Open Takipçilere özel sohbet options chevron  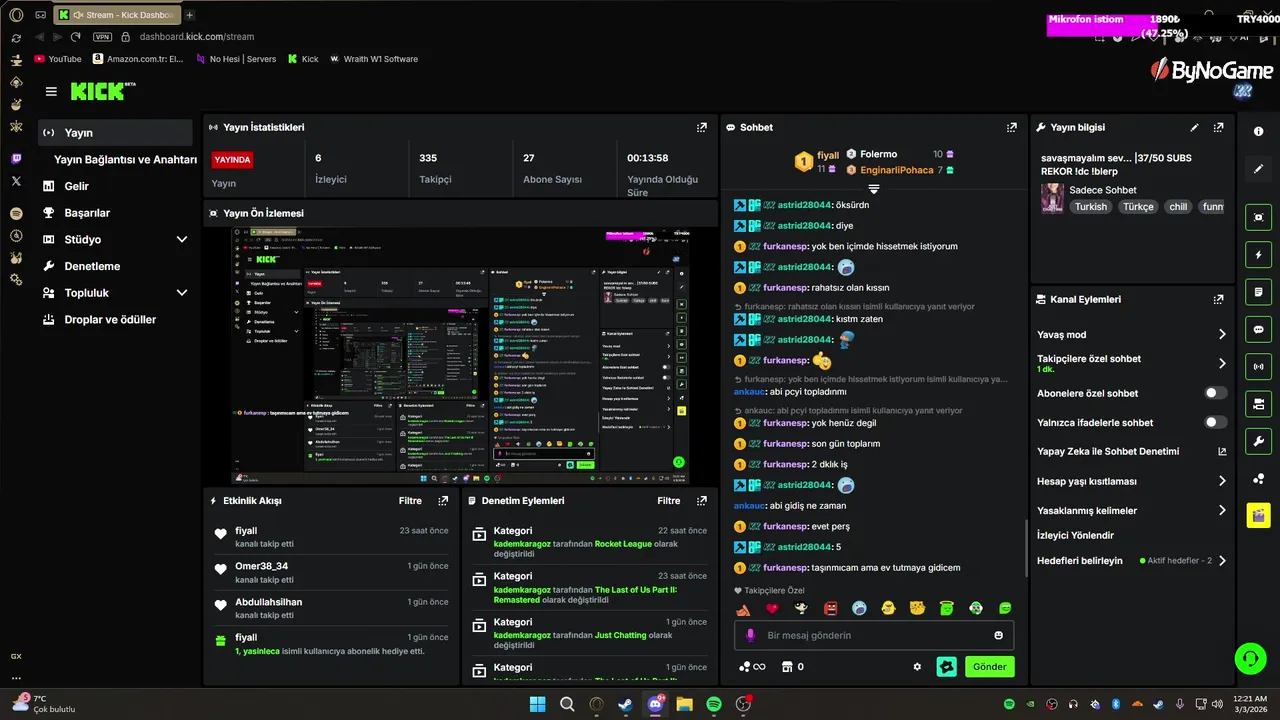pyautogui.click(x=1222, y=364)
